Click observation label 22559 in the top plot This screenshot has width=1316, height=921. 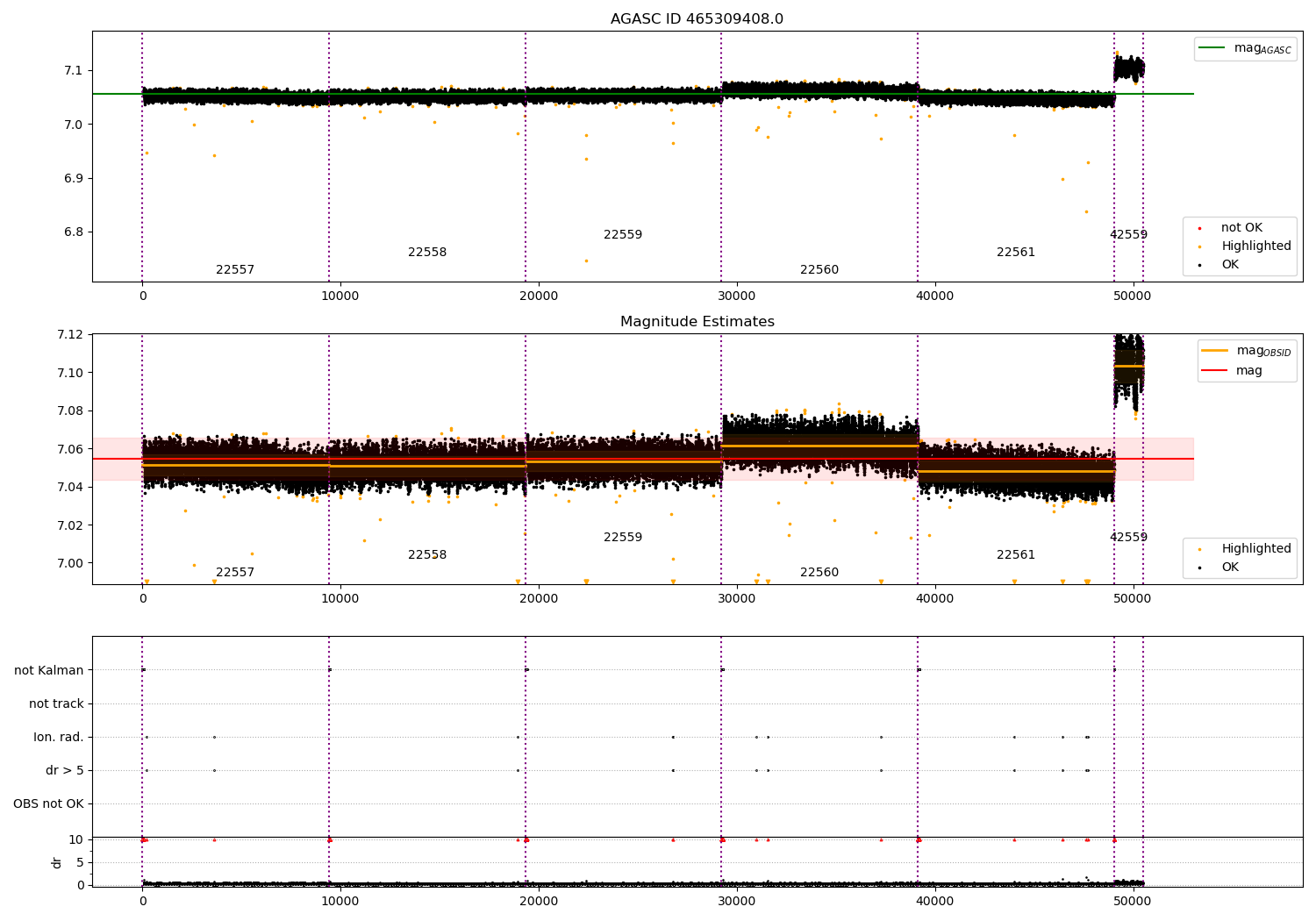point(623,235)
